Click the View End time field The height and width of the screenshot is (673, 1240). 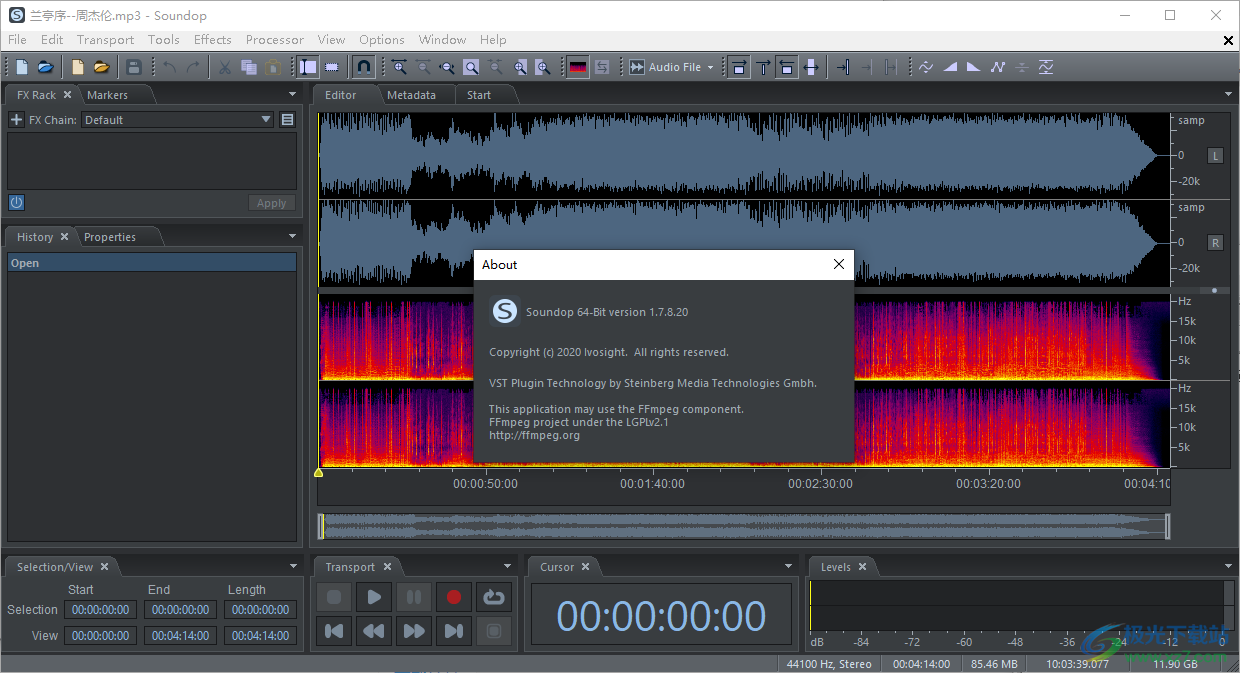coord(181,636)
